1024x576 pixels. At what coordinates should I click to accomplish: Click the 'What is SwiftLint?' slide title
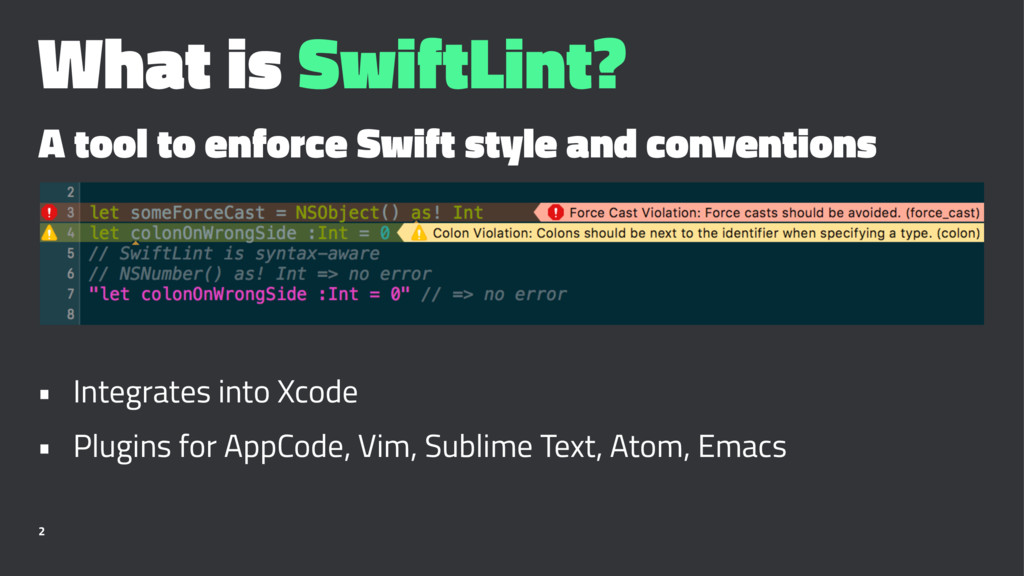(332, 64)
